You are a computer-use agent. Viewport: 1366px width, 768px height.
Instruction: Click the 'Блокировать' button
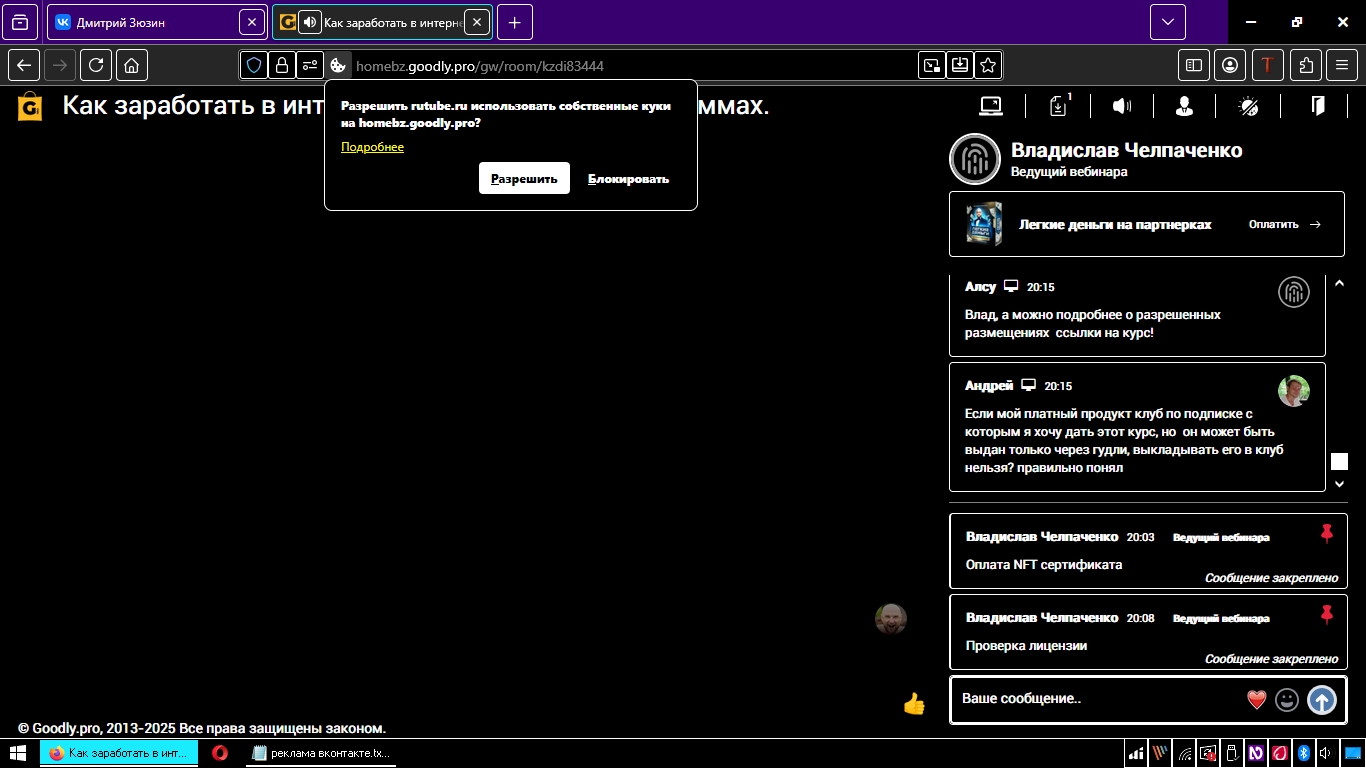click(x=628, y=178)
